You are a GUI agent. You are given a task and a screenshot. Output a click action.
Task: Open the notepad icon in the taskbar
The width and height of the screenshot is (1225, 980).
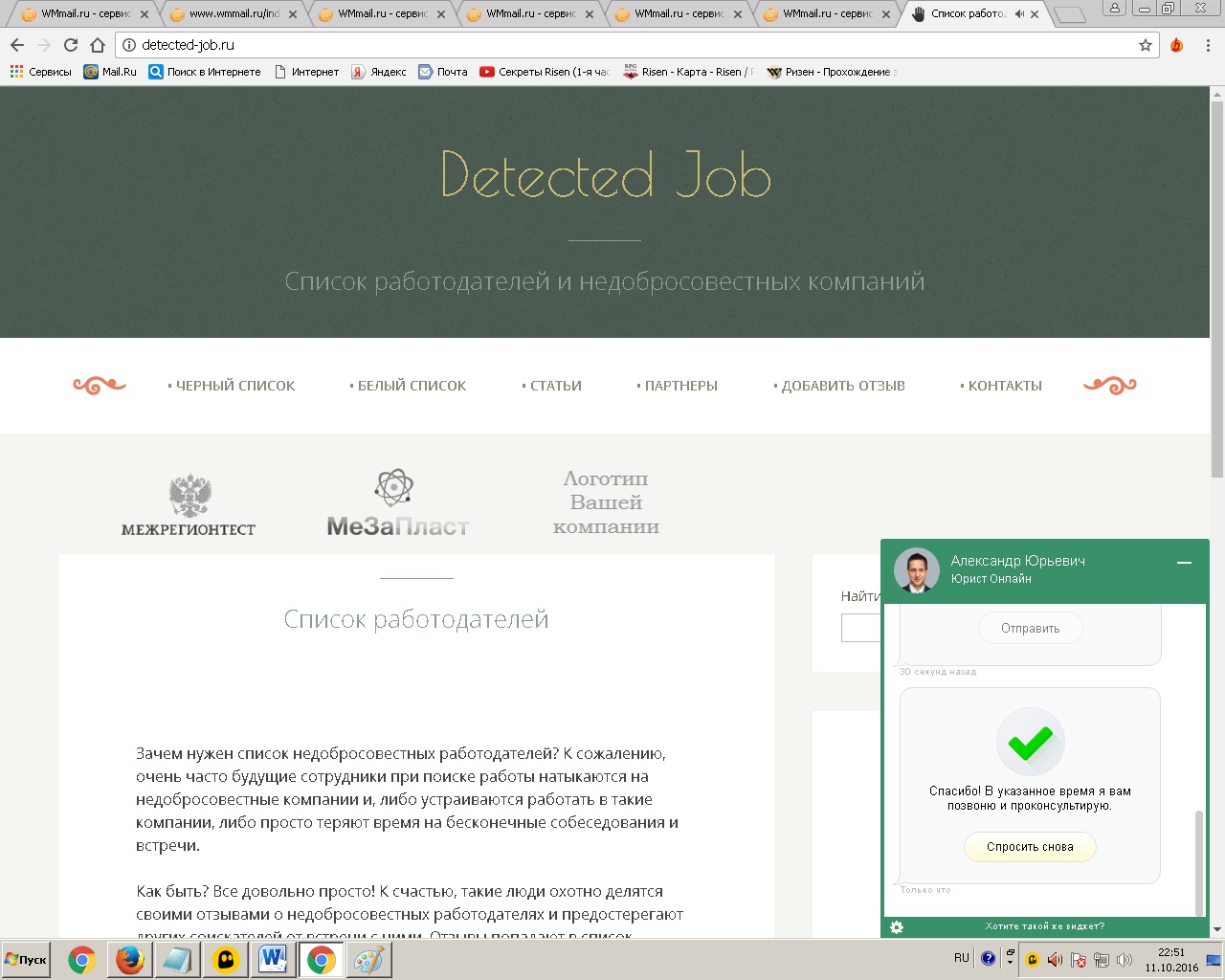pyautogui.click(x=177, y=960)
